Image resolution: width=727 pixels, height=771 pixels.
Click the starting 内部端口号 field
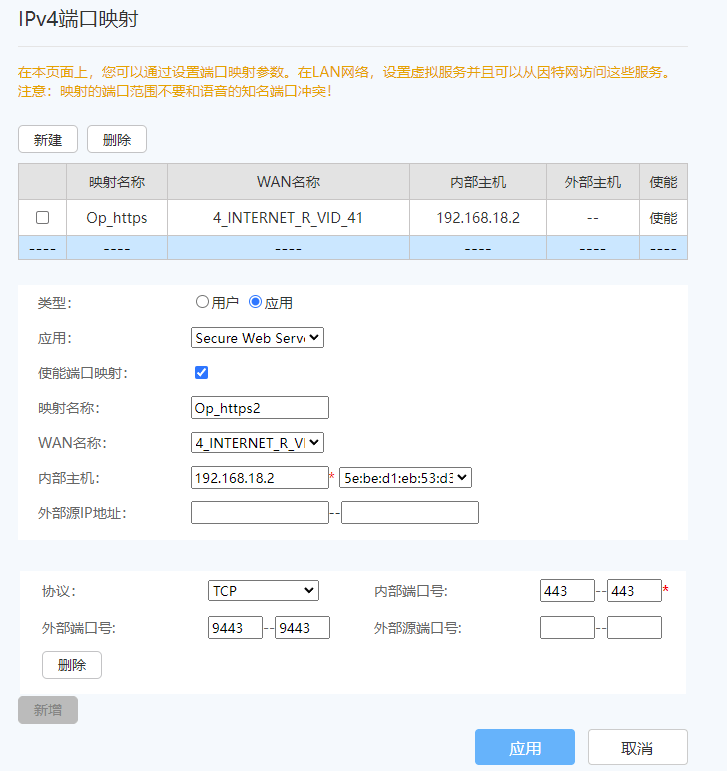[567, 591]
